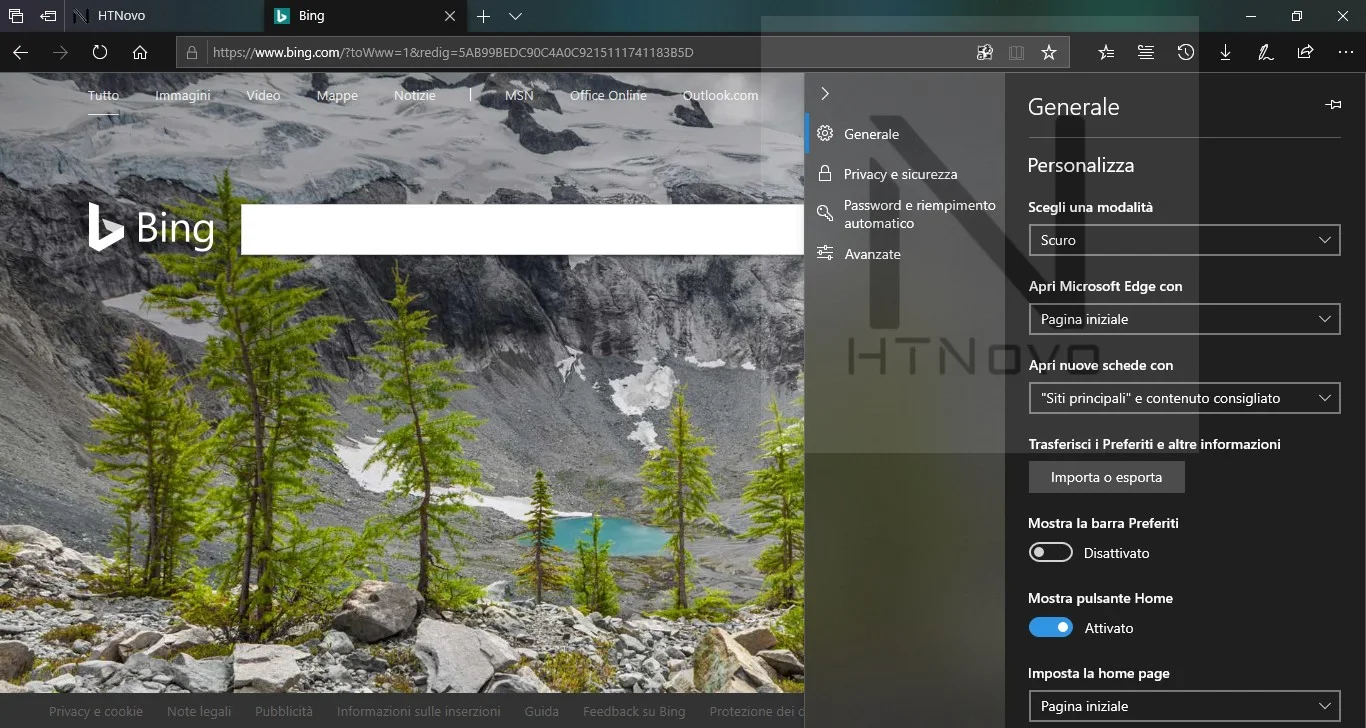The height and width of the screenshot is (728, 1366).
Task: Select the Tutto tab on Bing
Action: click(x=103, y=96)
